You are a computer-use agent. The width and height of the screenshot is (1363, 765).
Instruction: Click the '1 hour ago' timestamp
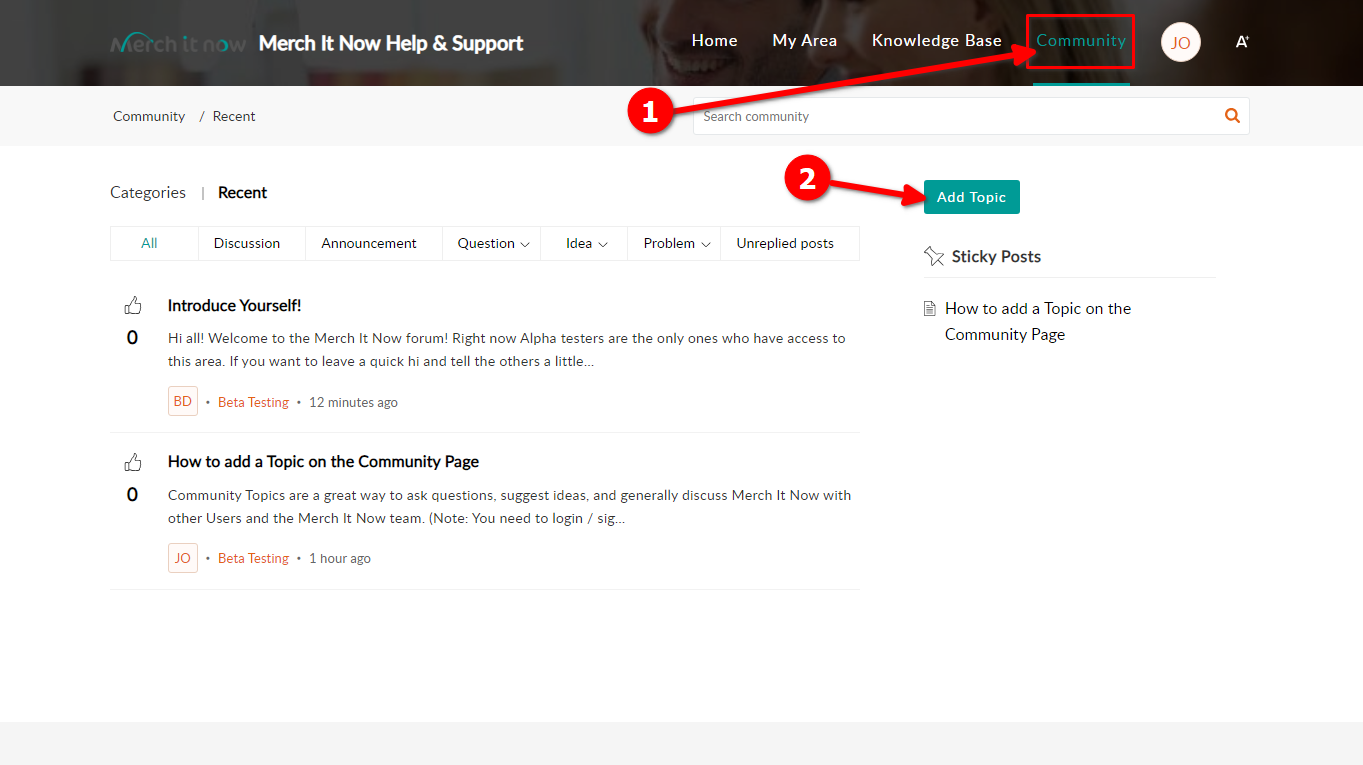click(340, 558)
